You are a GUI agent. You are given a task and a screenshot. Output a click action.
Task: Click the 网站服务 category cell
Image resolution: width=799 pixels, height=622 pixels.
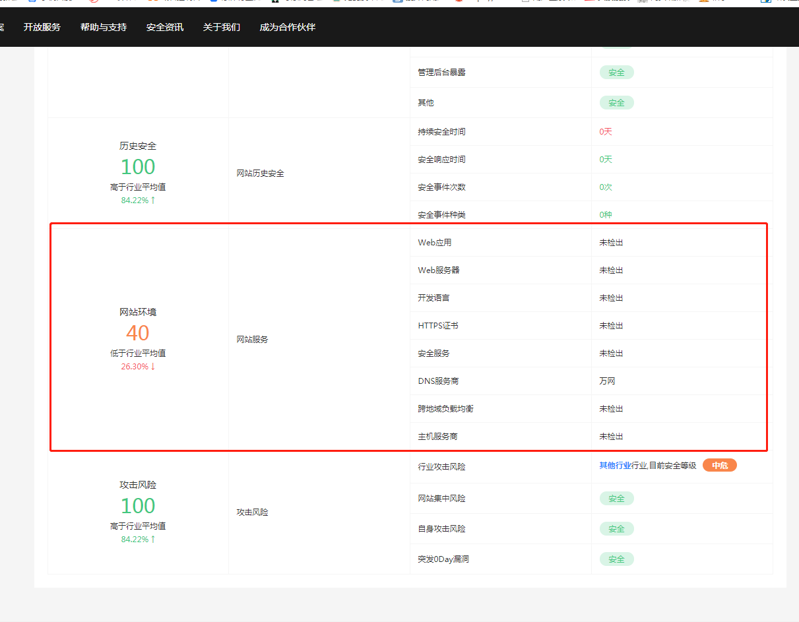tap(252, 340)
